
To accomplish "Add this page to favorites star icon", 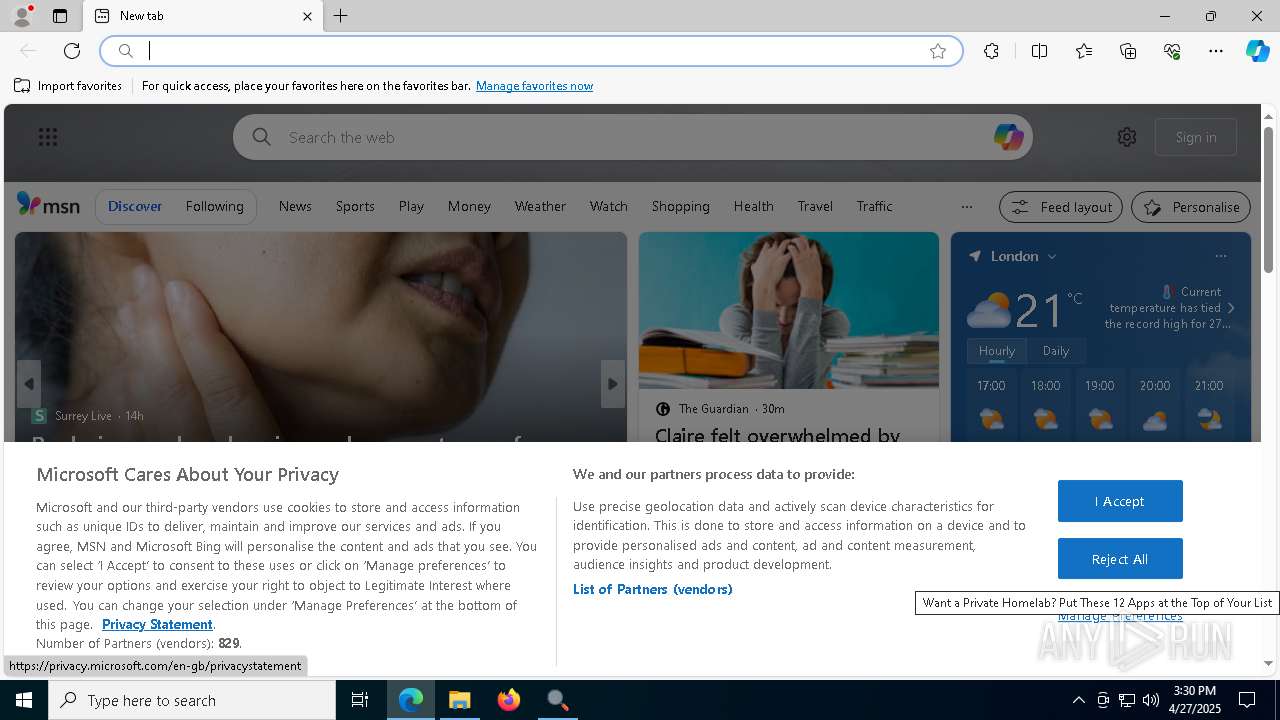I will click(937, 51).
